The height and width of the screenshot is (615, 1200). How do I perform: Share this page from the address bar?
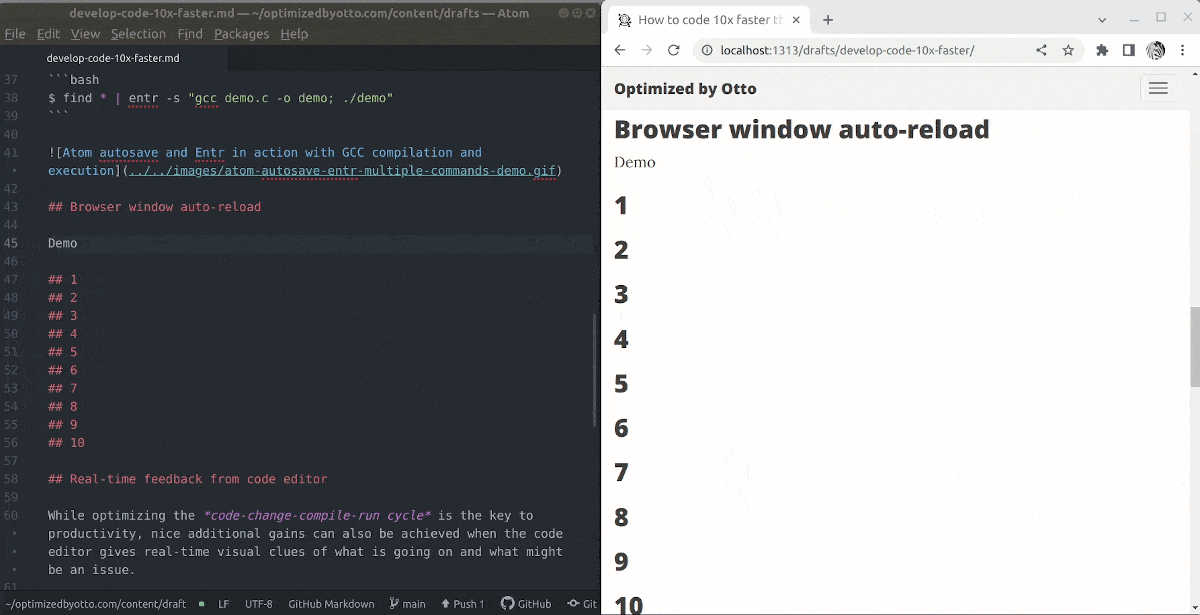[x=1041, y=50]
